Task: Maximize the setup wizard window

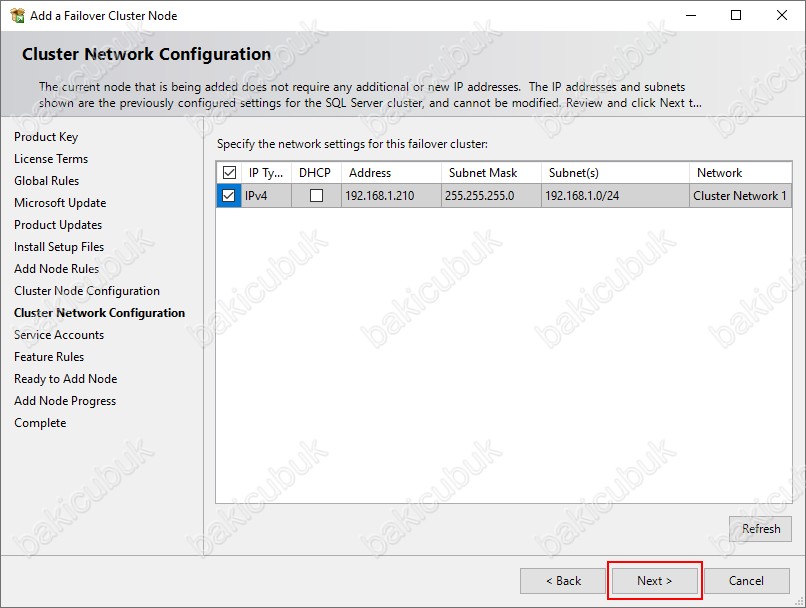Action: point(736,15)
